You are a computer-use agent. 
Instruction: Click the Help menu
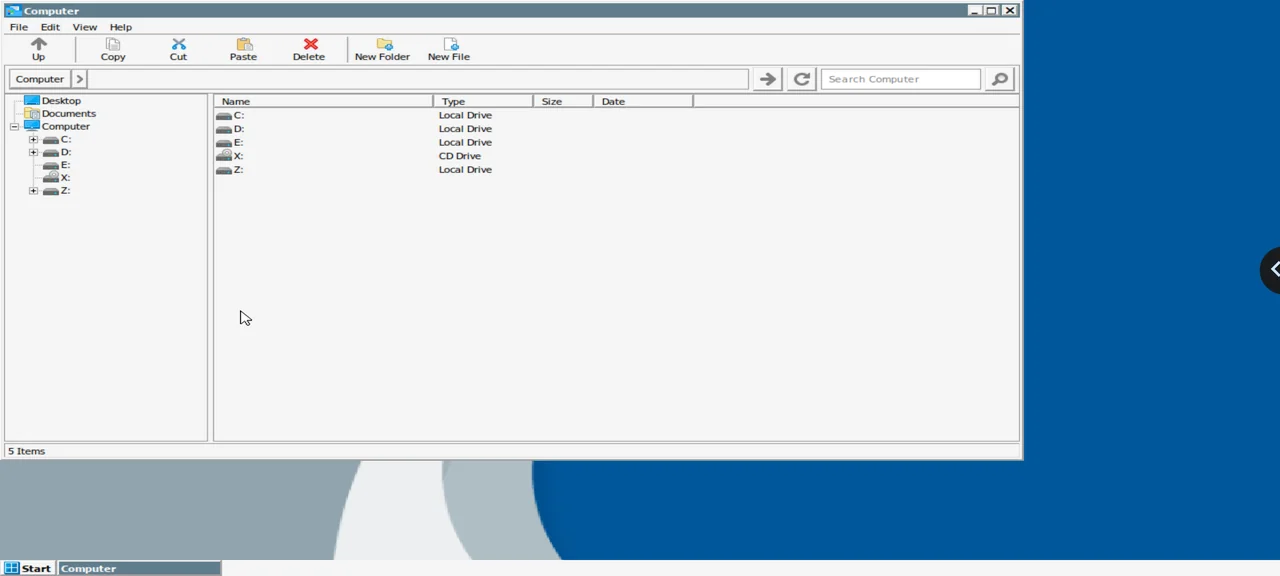(x=120, y=27)
